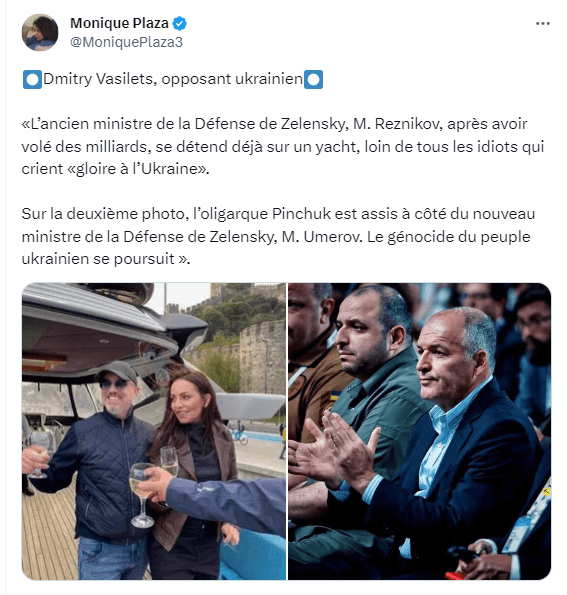Viewport: 567px width, 595px height.
Task: Click the stone fortress wall in photo
Action: tap(262, 357)
